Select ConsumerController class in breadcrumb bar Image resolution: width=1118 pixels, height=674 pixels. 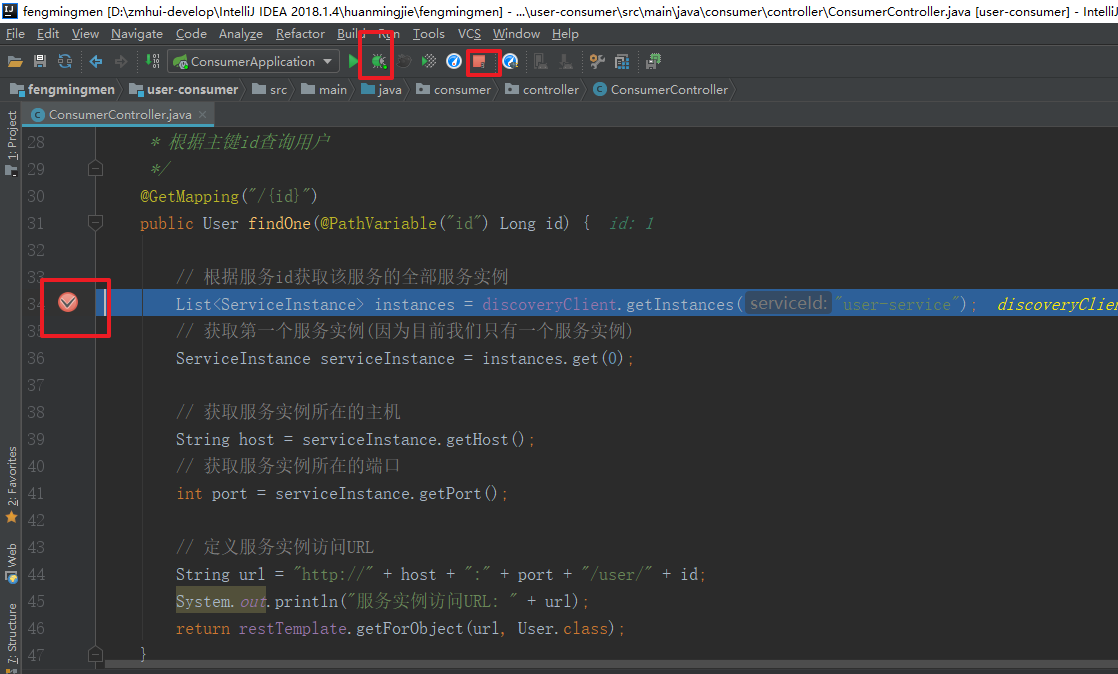pyautogui.click(x=661, y=89)
